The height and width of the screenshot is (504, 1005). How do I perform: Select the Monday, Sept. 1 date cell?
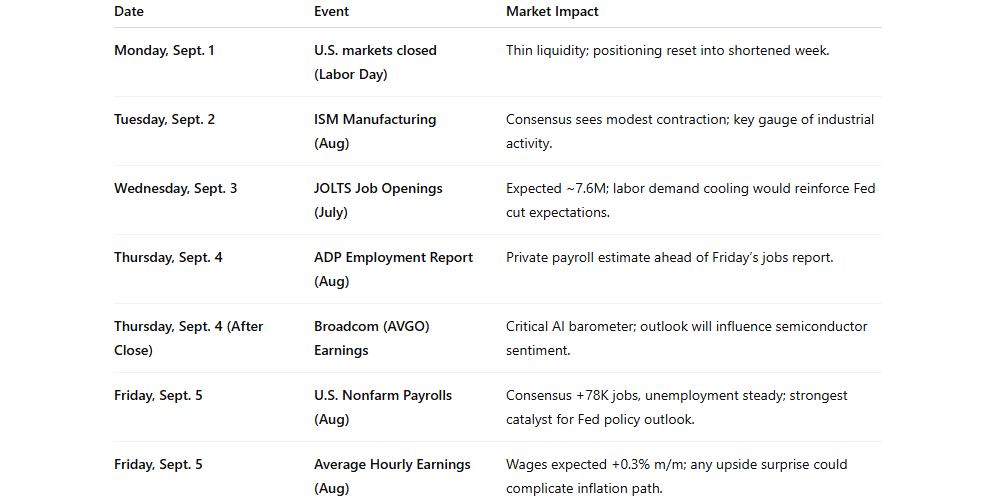164,50
